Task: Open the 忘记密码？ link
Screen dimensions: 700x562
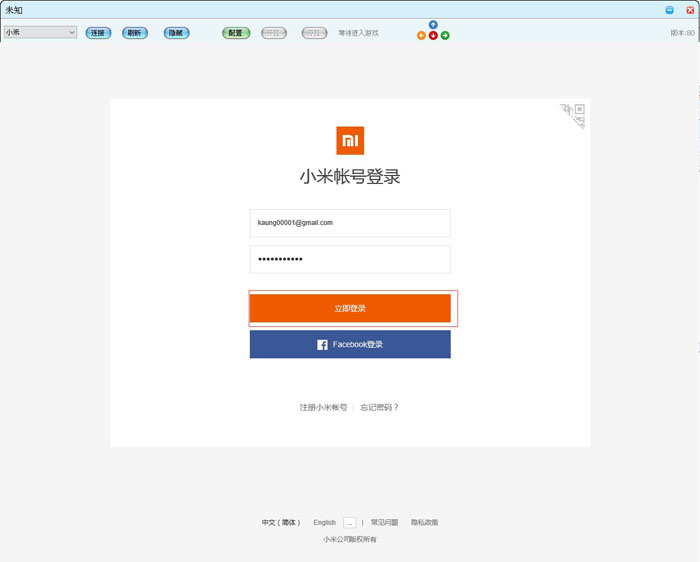Action: [380, 407]
